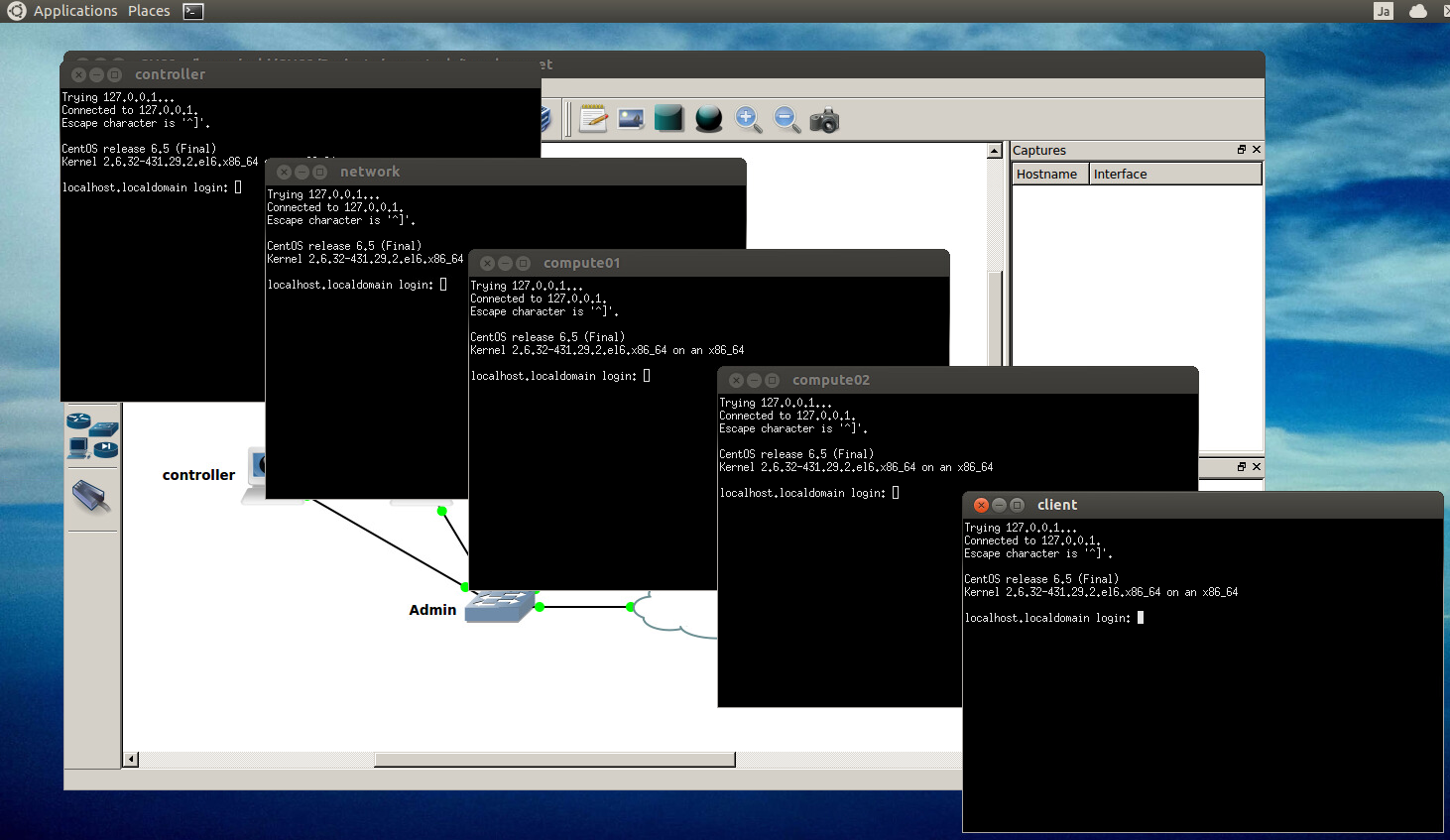Open the Switches device category
The height and width of the screenshot is (840, 1450).
(104, 429)
